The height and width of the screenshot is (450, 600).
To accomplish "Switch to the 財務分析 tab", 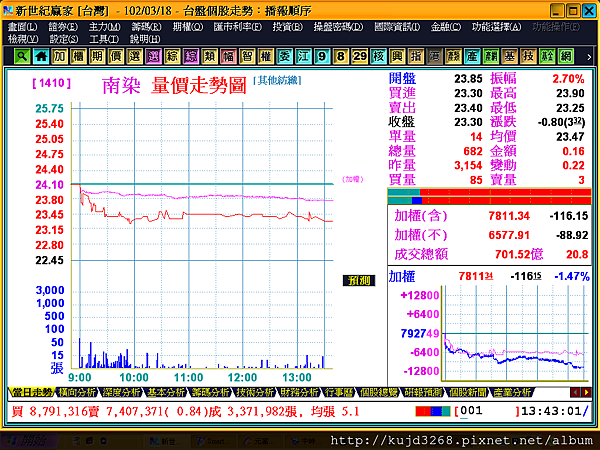I will click(x=299, y=392).
